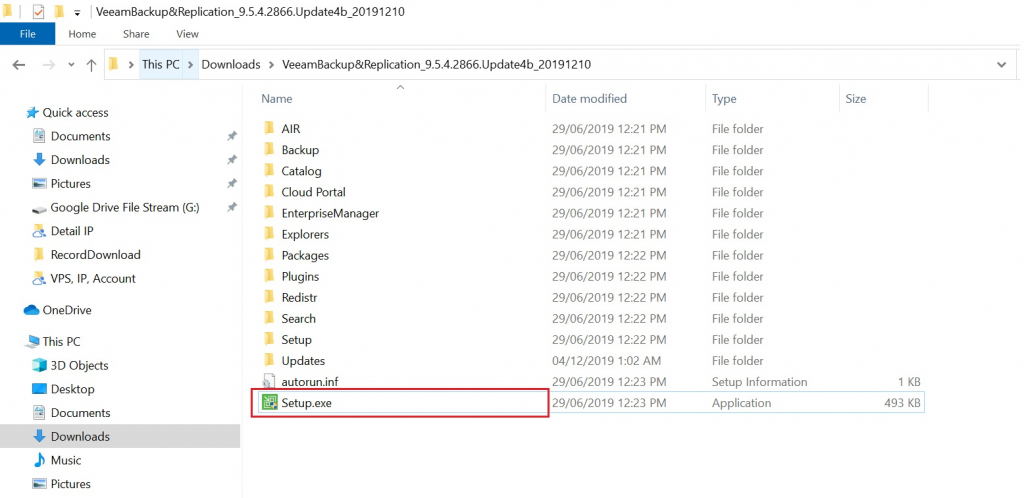Screen dimensions: 1024x498
Task: Switch to the Home ribbon tab
Action: coord(82,34)
